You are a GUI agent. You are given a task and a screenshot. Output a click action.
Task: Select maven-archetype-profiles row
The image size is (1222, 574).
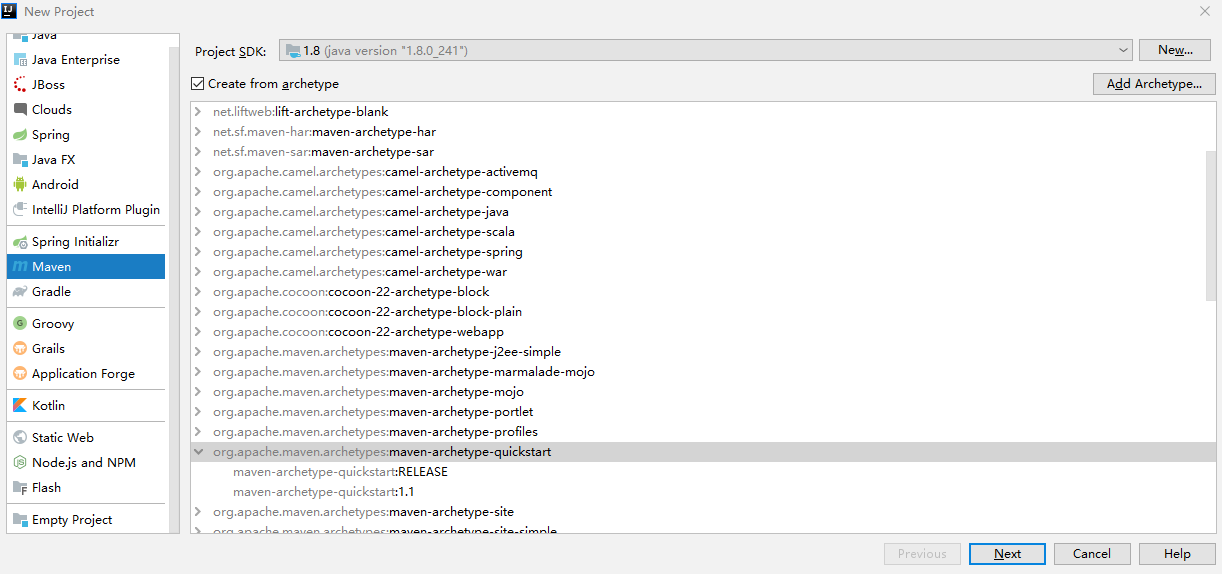click(698, 432)
